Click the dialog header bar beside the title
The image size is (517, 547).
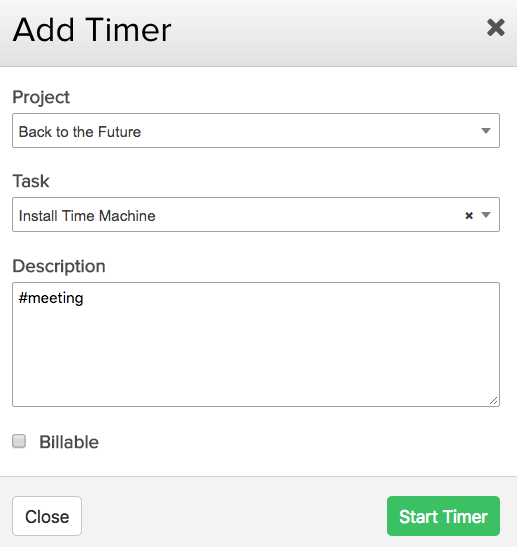click(328, 31)
